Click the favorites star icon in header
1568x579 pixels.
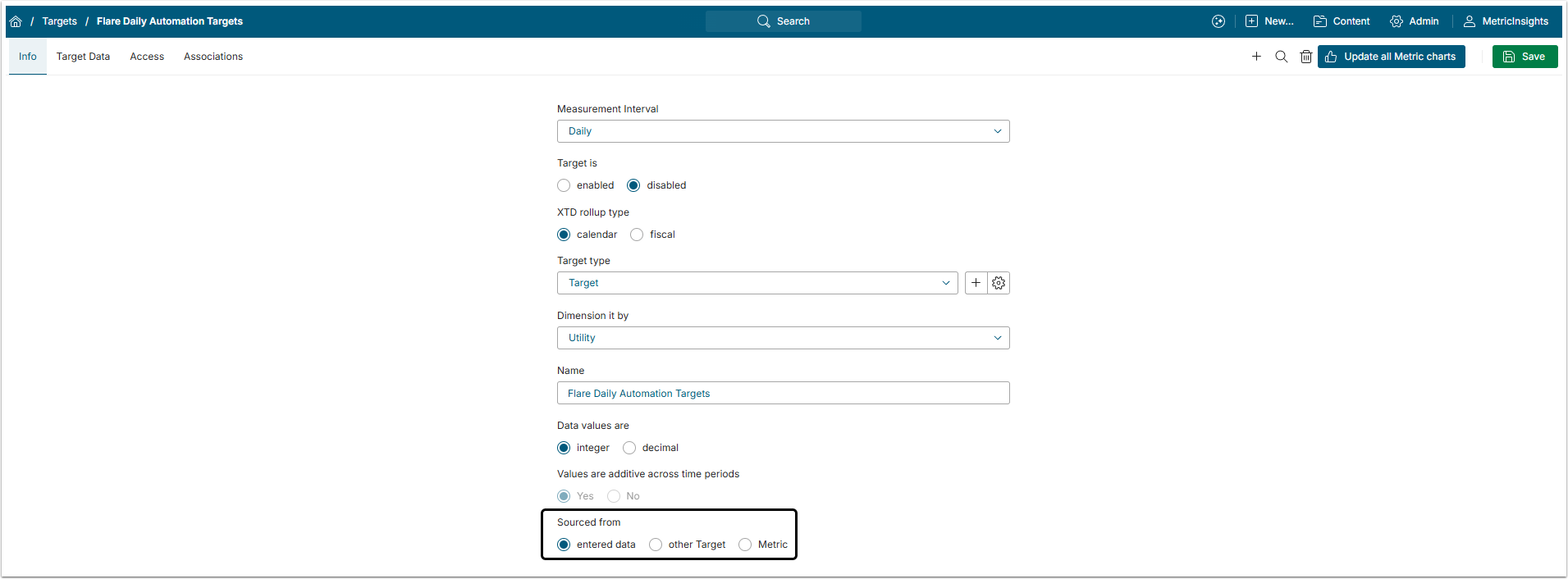point(1218,21)
